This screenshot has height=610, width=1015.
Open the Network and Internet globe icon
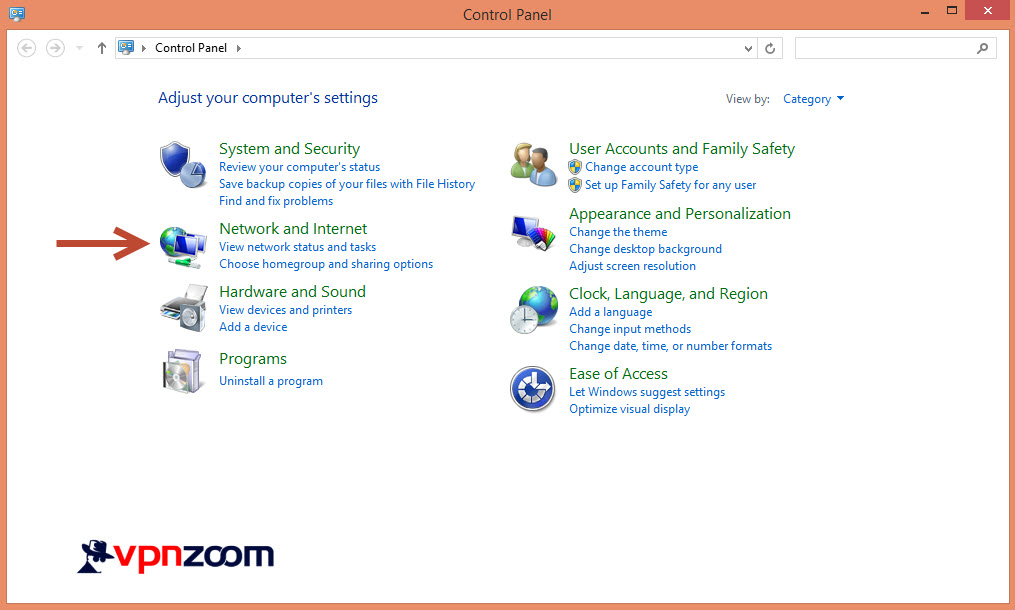(x=183, y=246)
